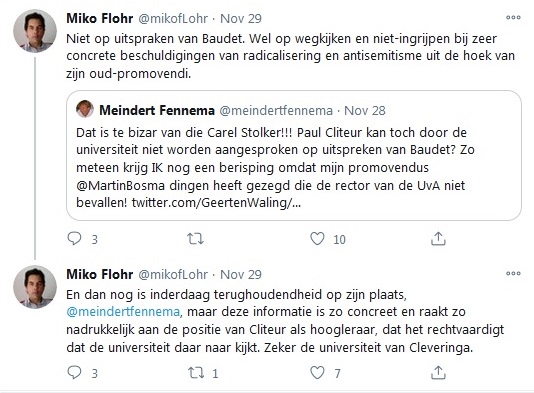Retweet the first Miko Flohr tweet

pos(195,239)
